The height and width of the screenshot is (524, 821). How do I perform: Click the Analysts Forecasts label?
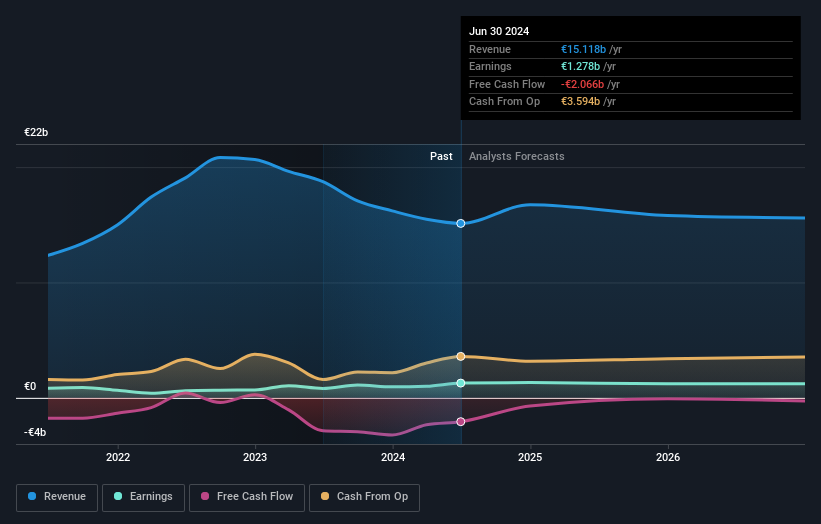click(x=516, y=157)
